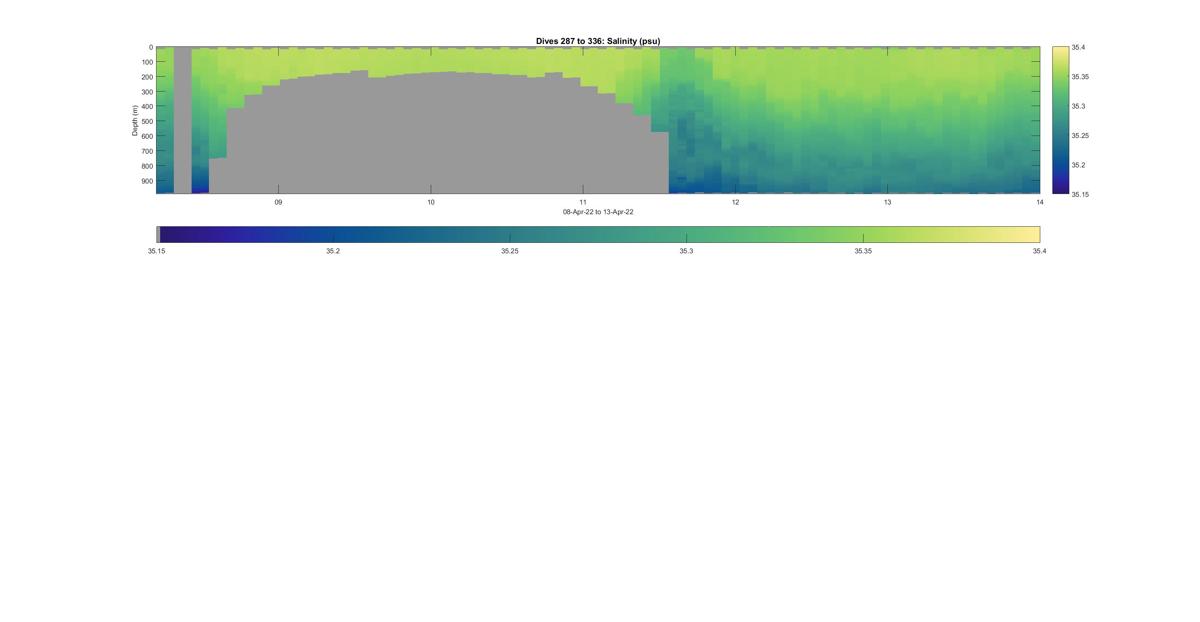Select the x-axis tick label "12"

tap(735, 202)
